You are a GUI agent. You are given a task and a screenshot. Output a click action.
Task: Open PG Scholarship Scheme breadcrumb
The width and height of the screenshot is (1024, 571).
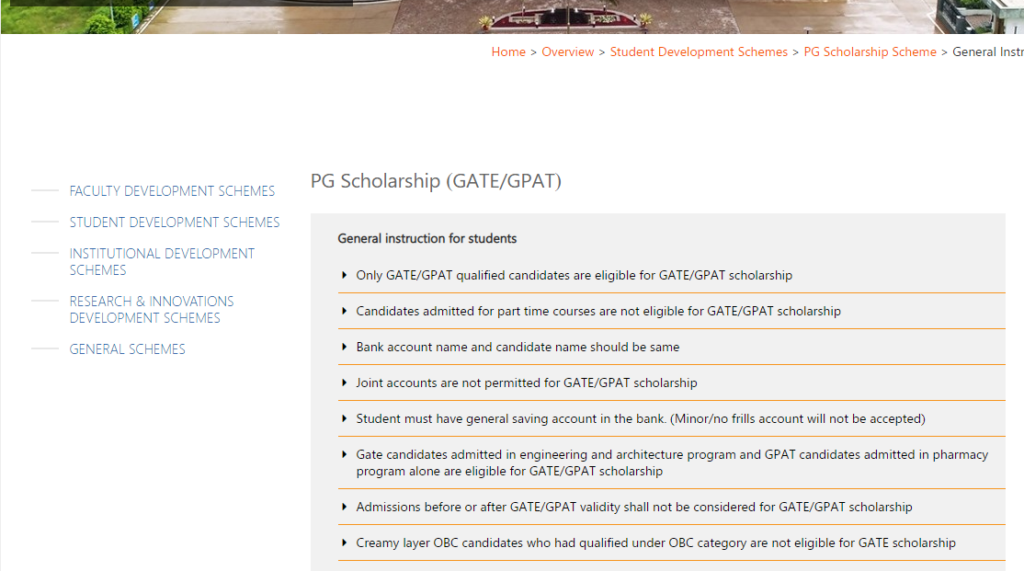[870, 52]
